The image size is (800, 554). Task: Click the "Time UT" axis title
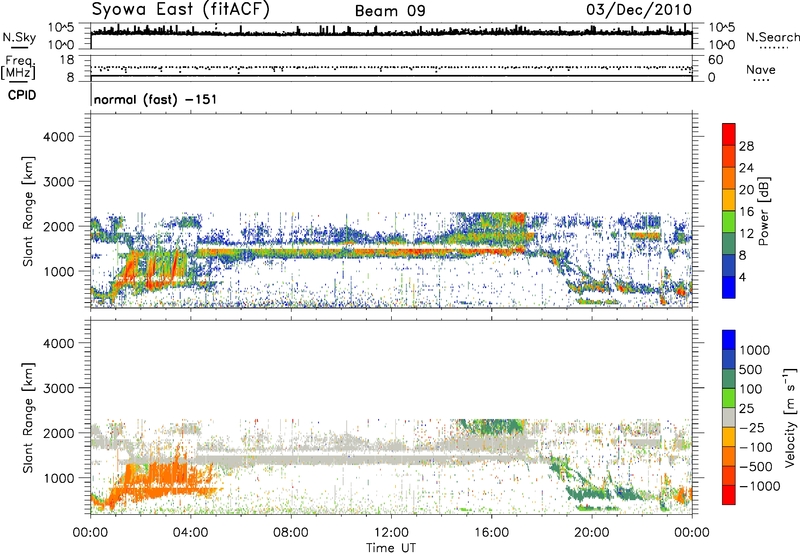coord(391,547)
